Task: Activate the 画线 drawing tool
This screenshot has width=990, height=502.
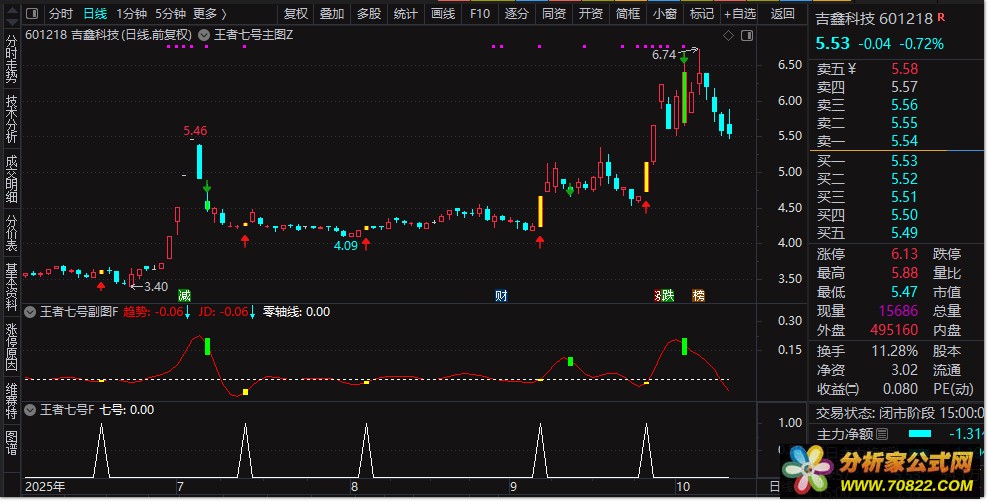Action: tap(443, 13)
